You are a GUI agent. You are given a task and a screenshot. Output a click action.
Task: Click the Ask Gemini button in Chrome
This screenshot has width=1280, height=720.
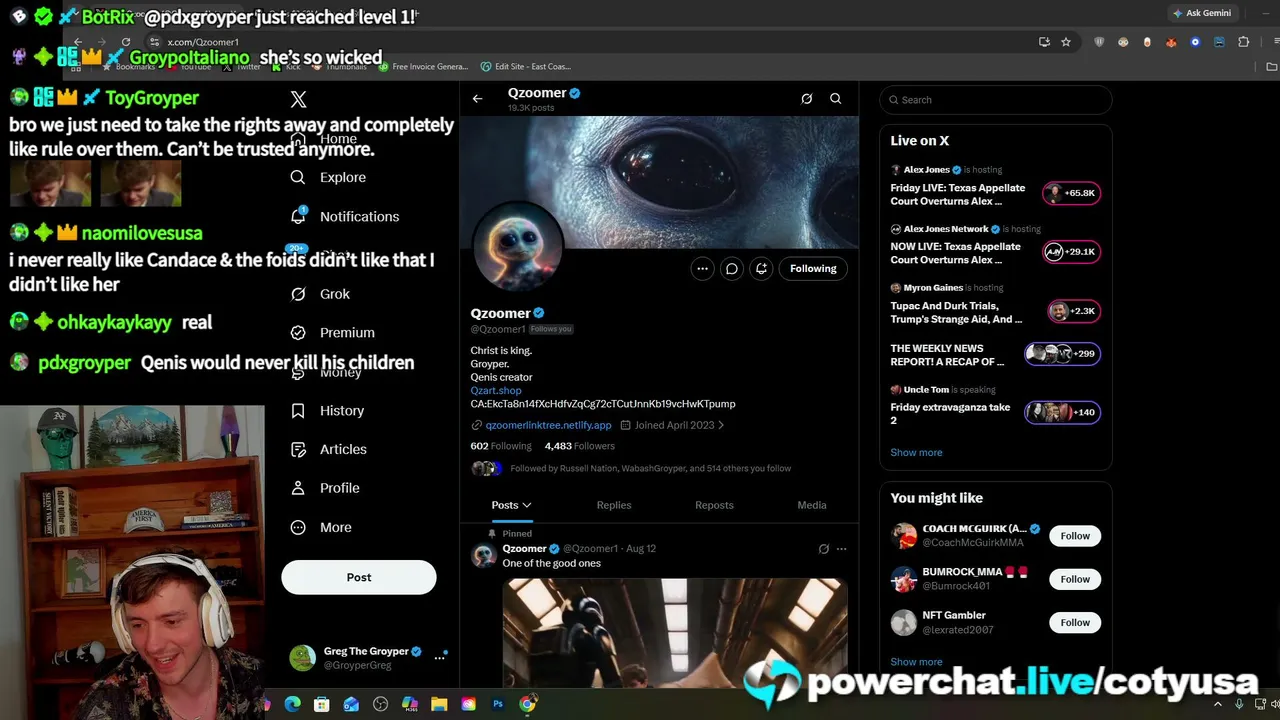pyautogui.click(x=1202, y=13)
